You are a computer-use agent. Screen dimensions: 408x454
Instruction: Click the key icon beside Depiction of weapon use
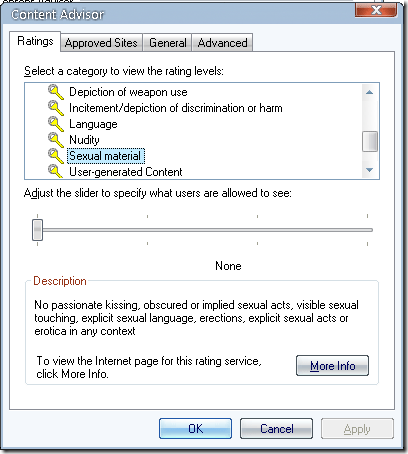coord(56,92)
